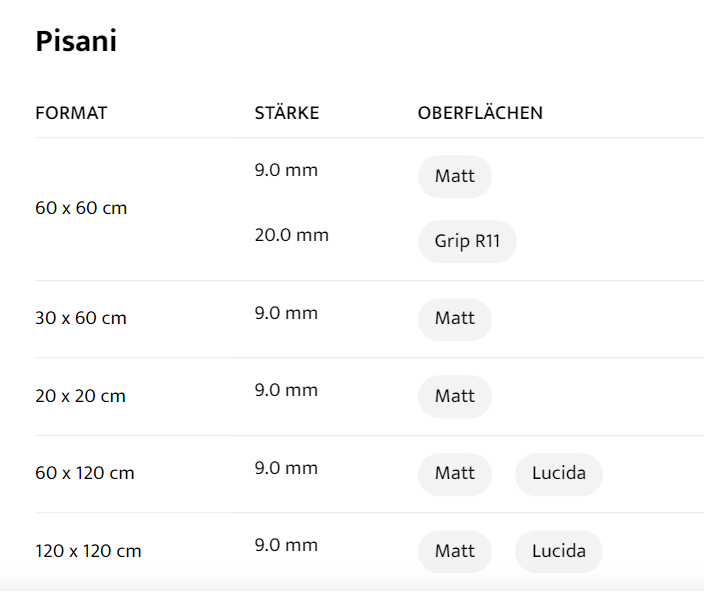This screenshot has height=606, width=704.
Task: Click the FORMAT column header
Action: coord(71,113)
